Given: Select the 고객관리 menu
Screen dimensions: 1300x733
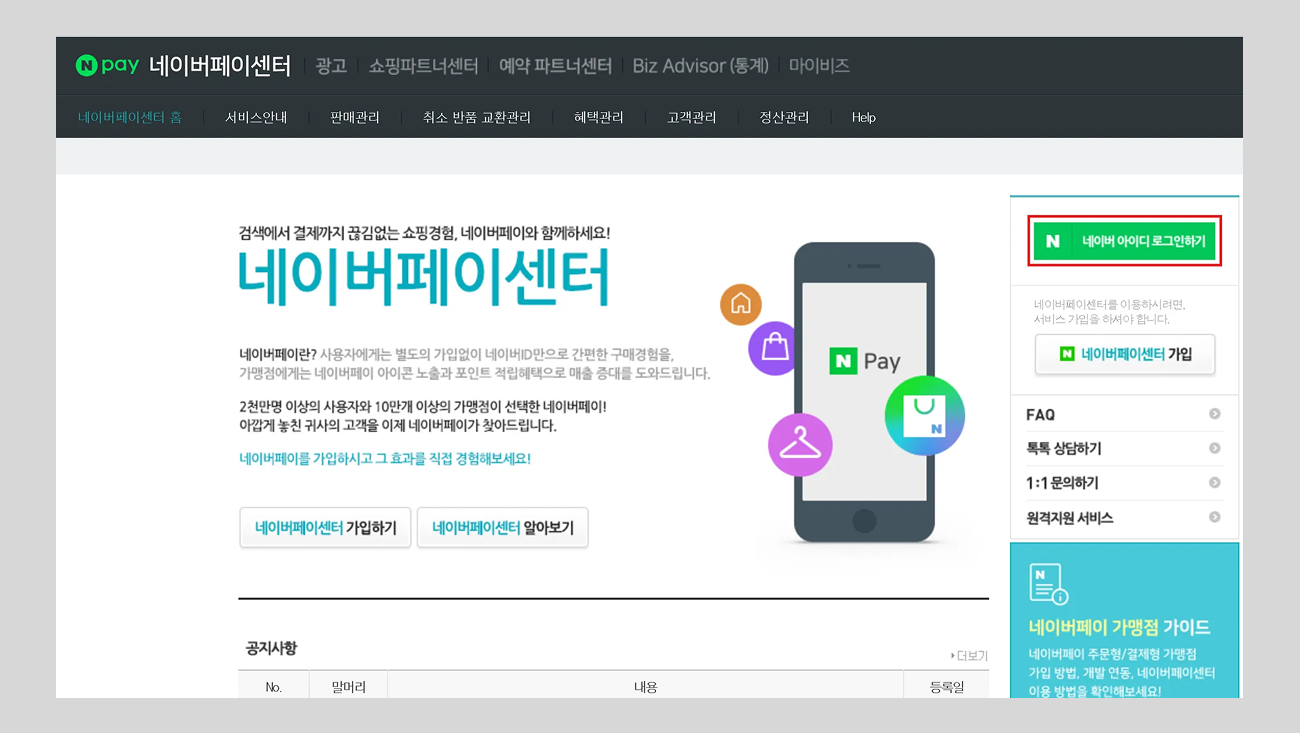Looking at the screenshot, I should 692,117.
